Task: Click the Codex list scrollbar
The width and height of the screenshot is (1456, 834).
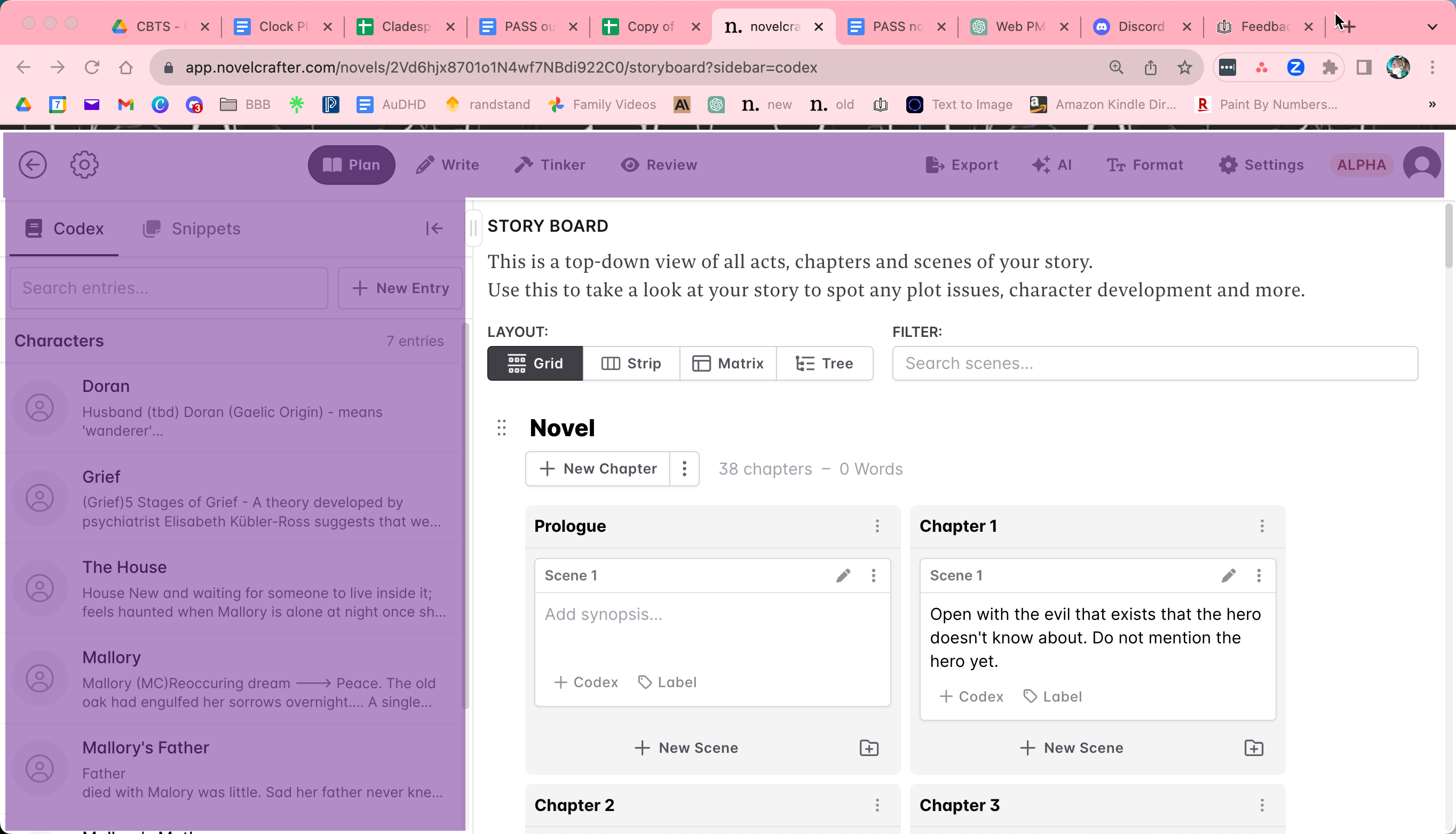Action: [466, 516]
